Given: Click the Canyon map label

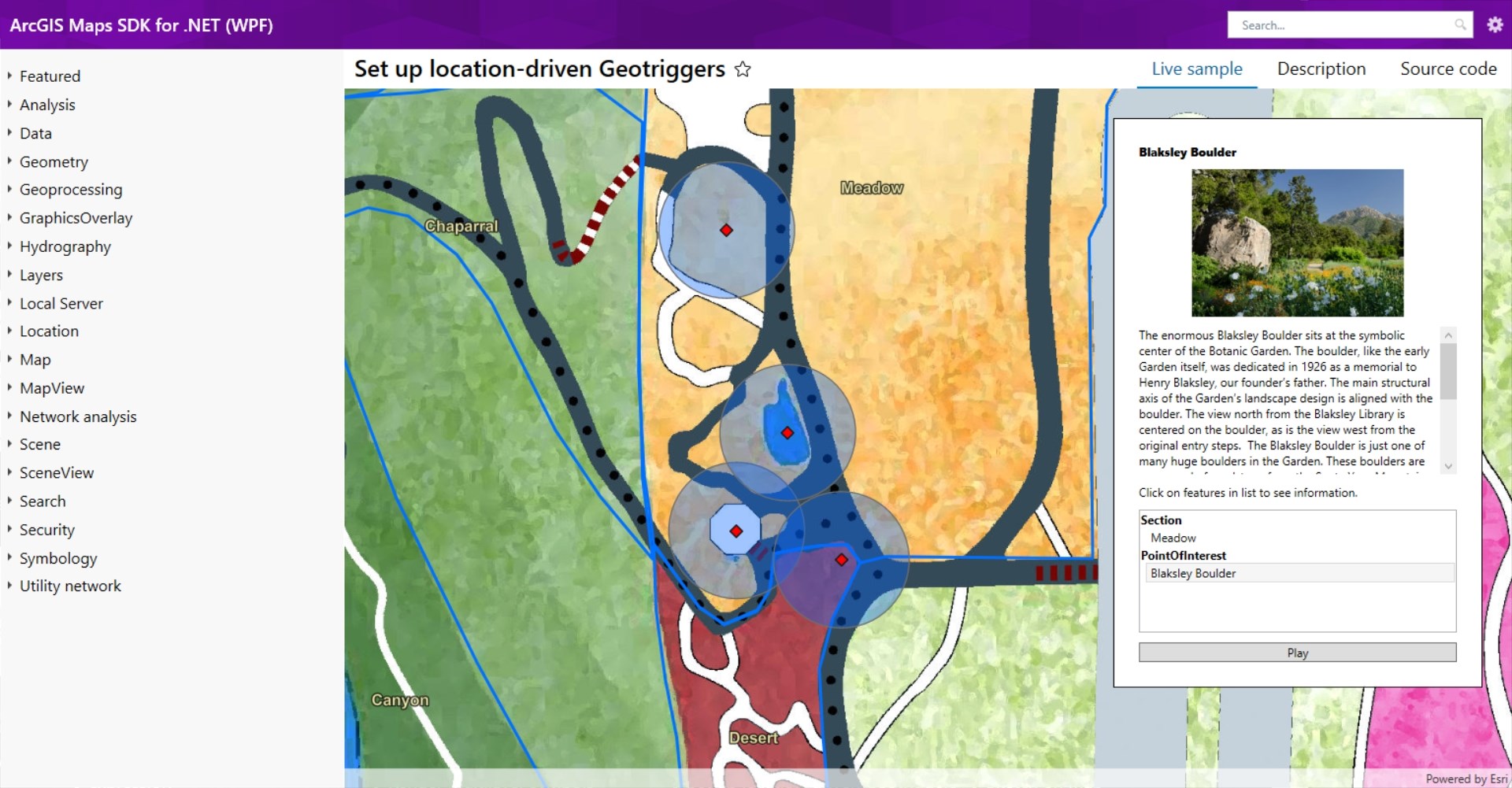Looking at the screenshot, I should (x=400, y=700).
